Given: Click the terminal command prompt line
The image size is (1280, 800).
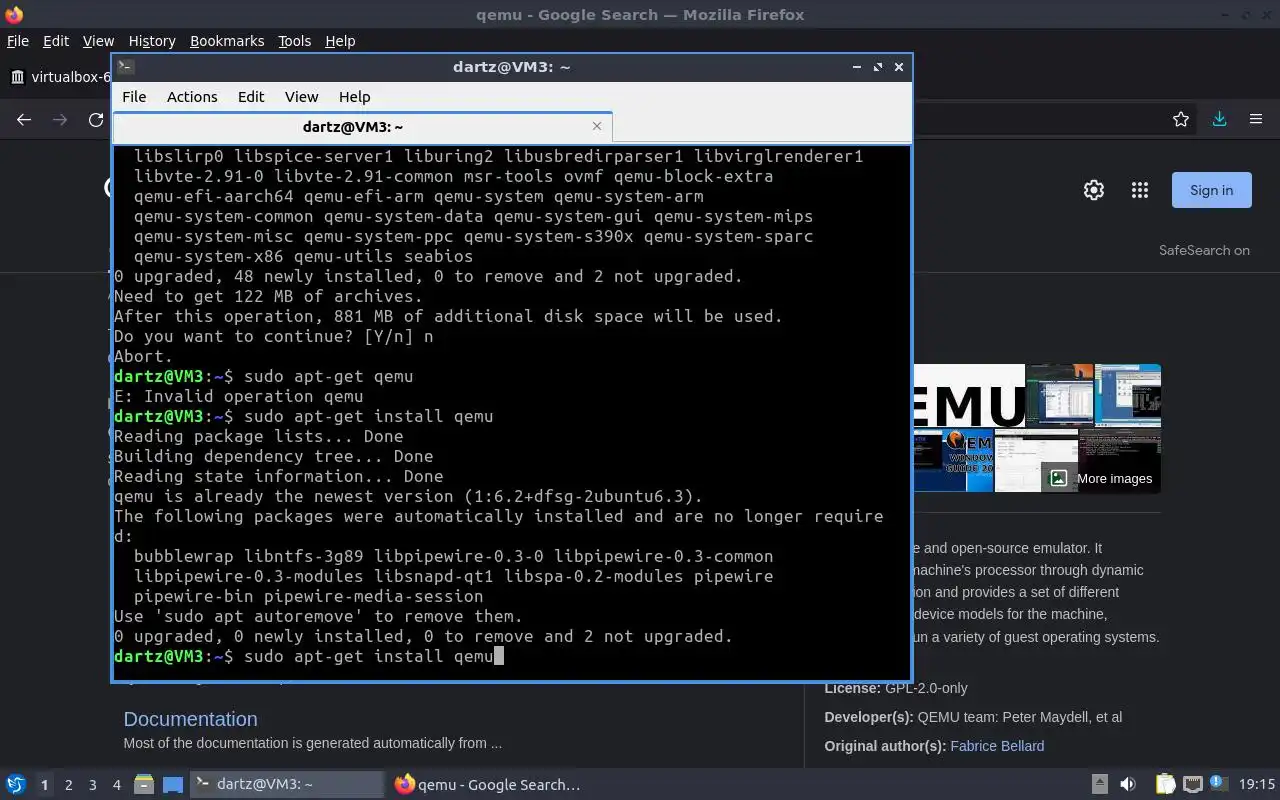Looking at the screenshot, I should click(x=309, y=656).
